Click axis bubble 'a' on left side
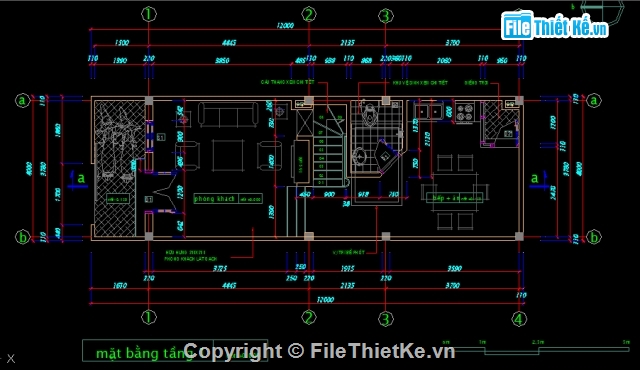Viewport: 640px width, 370px height. 22,100
